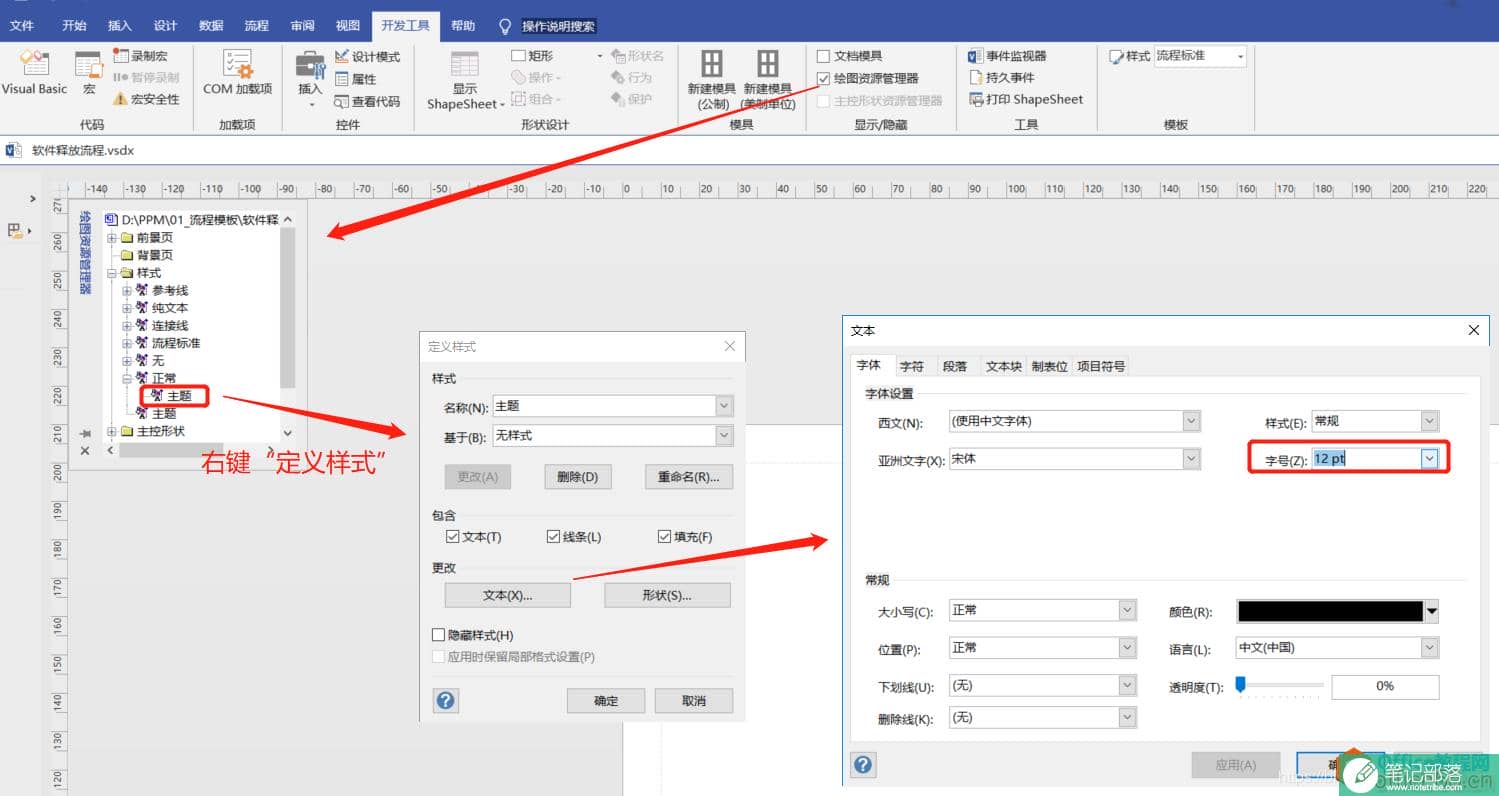Viewport: 1499px width, 796px height.
Task: Click the transparency 0% value field
Action: 1385,686
